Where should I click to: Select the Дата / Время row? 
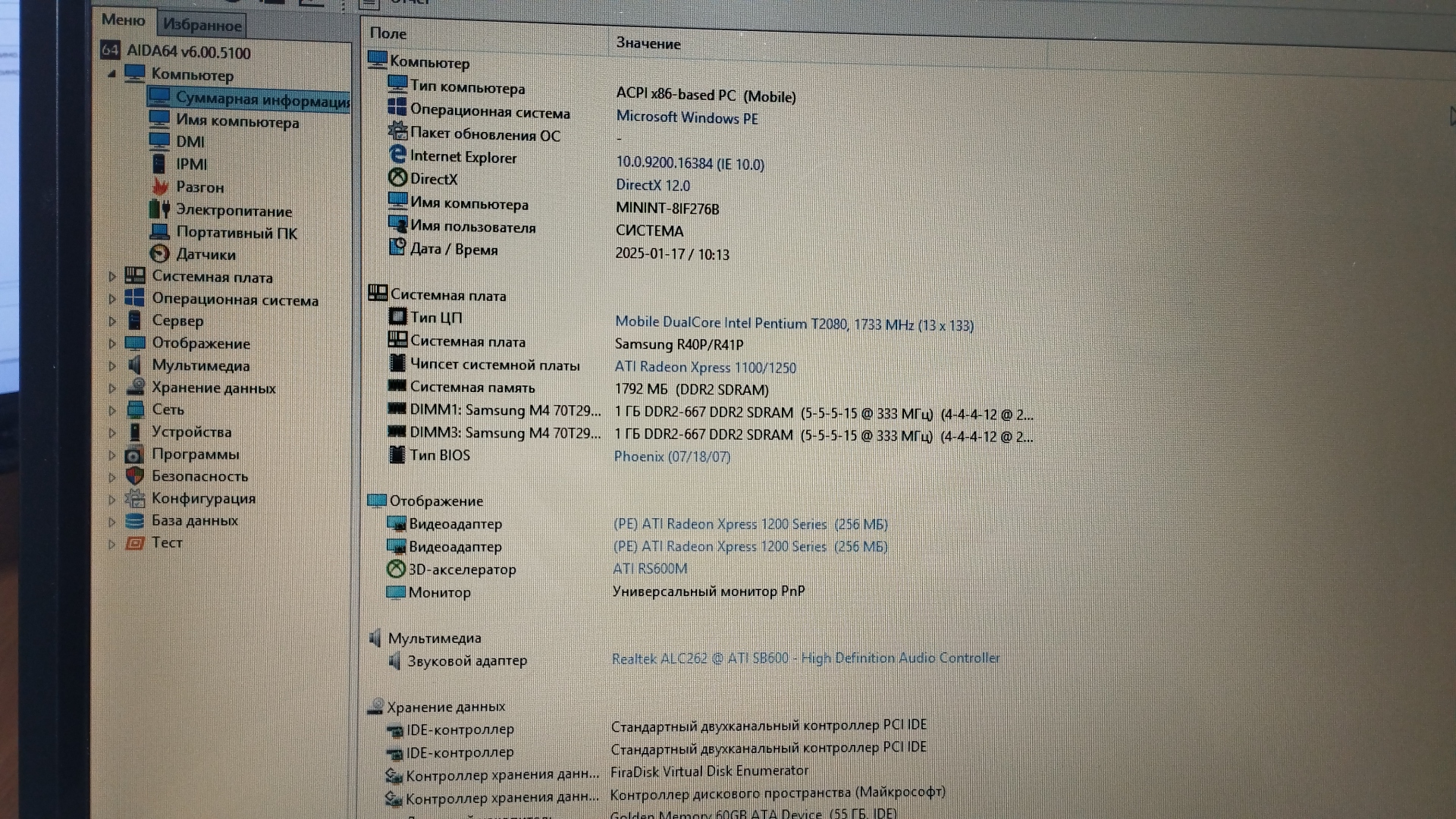(559, 251)
